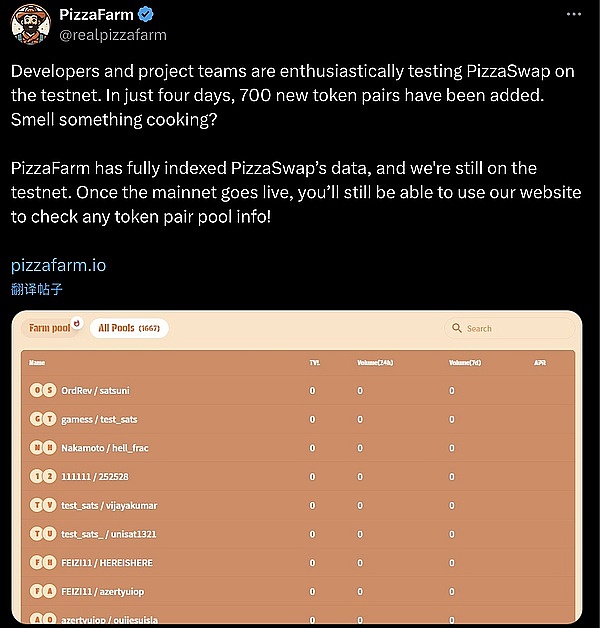Open the test_sats / vijayakumar pool row
This screenshot has width=600, height=628.
tap(109, 505)
